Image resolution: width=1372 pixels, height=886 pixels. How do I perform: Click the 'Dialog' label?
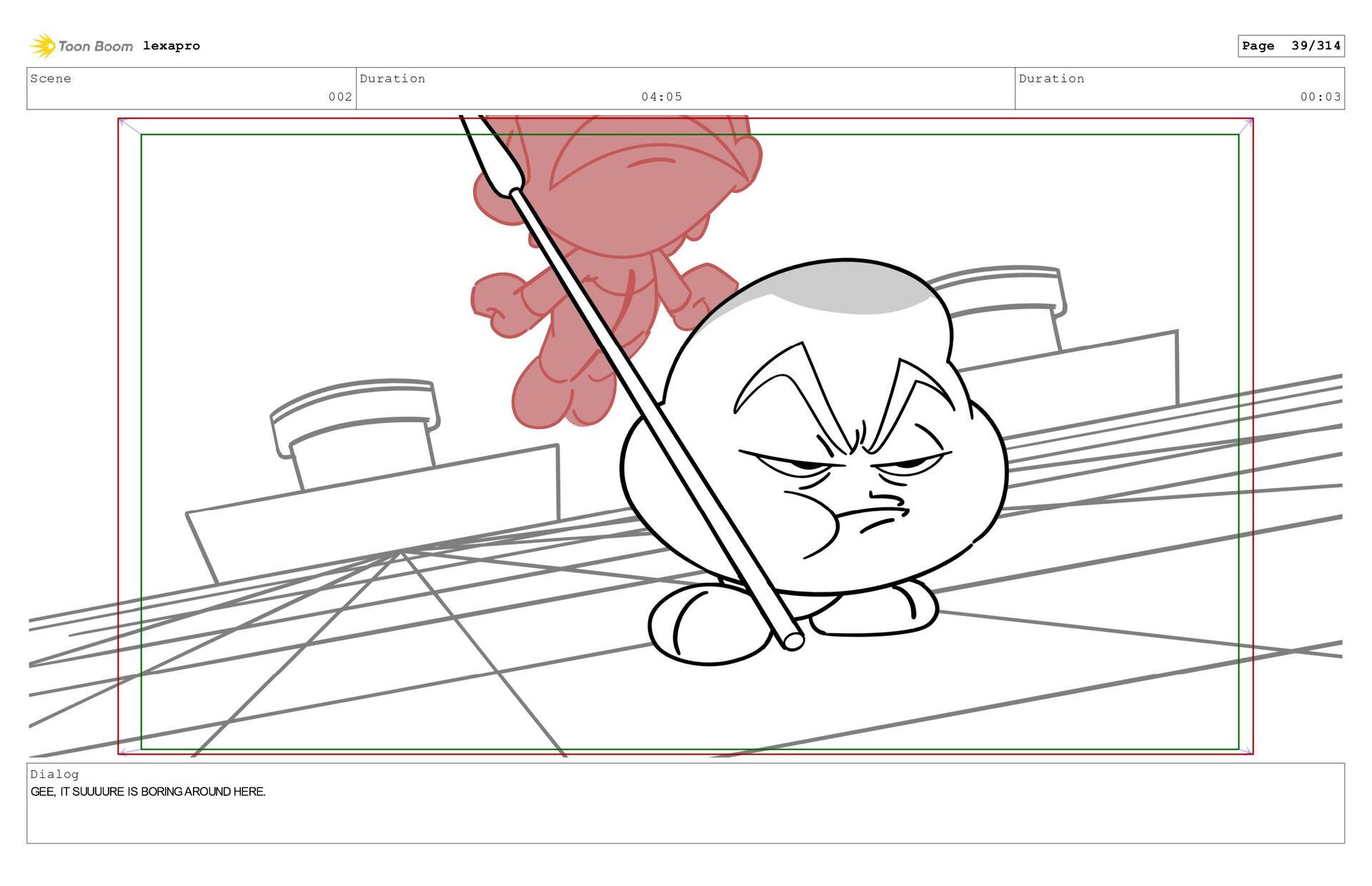tap(54, 775)
